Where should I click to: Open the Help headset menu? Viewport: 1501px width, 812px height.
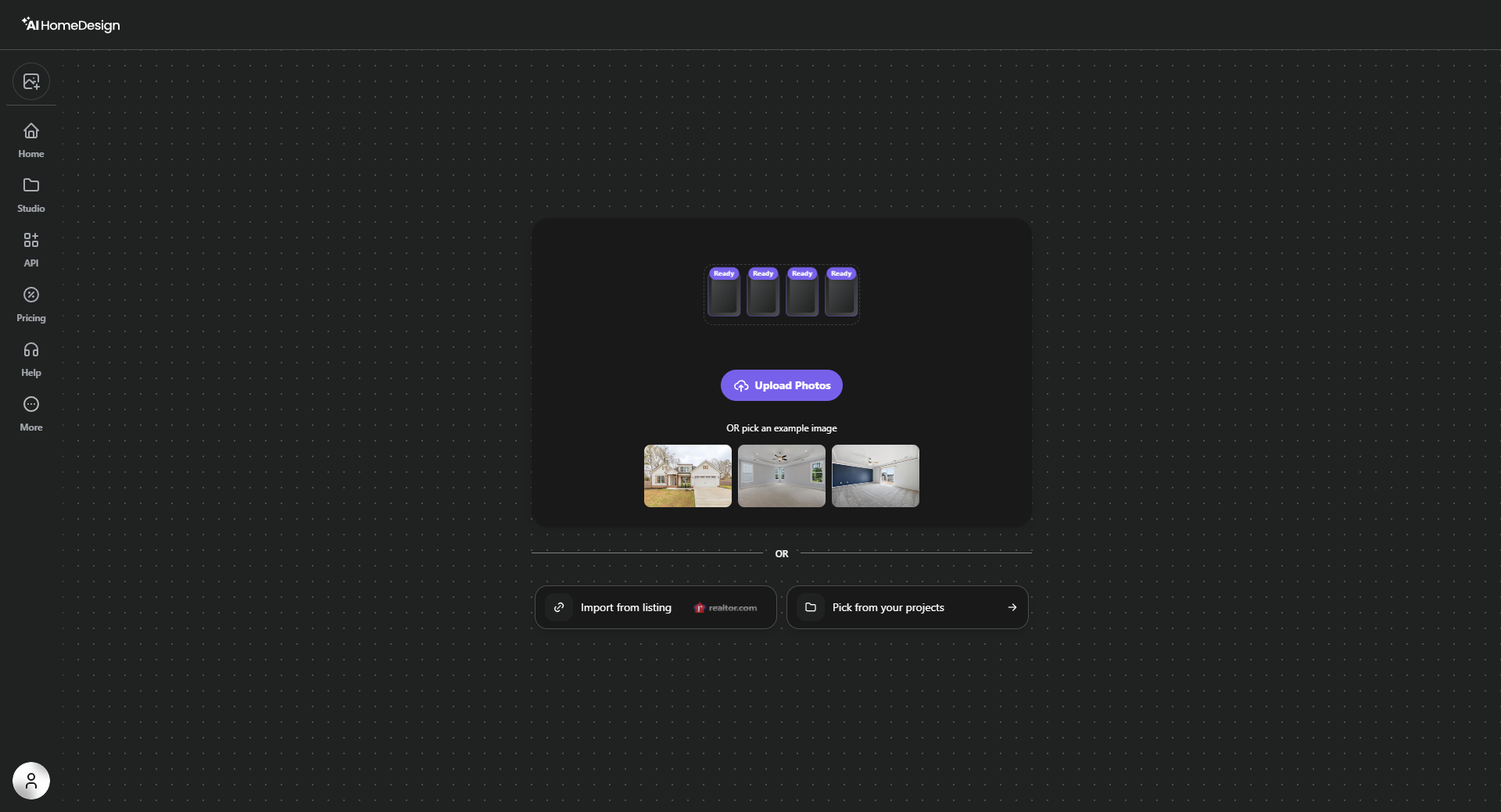pos(31,359)
